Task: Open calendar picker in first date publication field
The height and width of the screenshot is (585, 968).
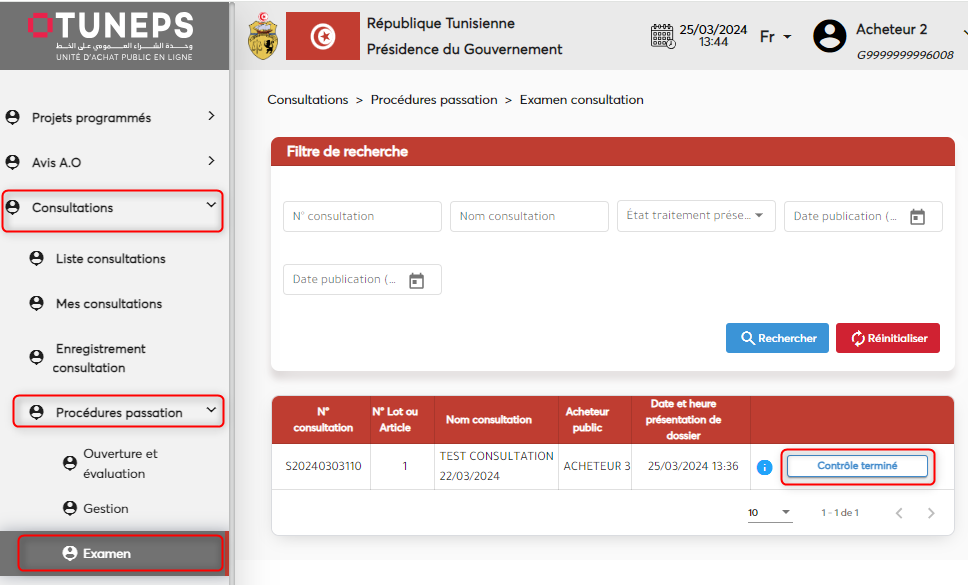Action: point(917,217)
